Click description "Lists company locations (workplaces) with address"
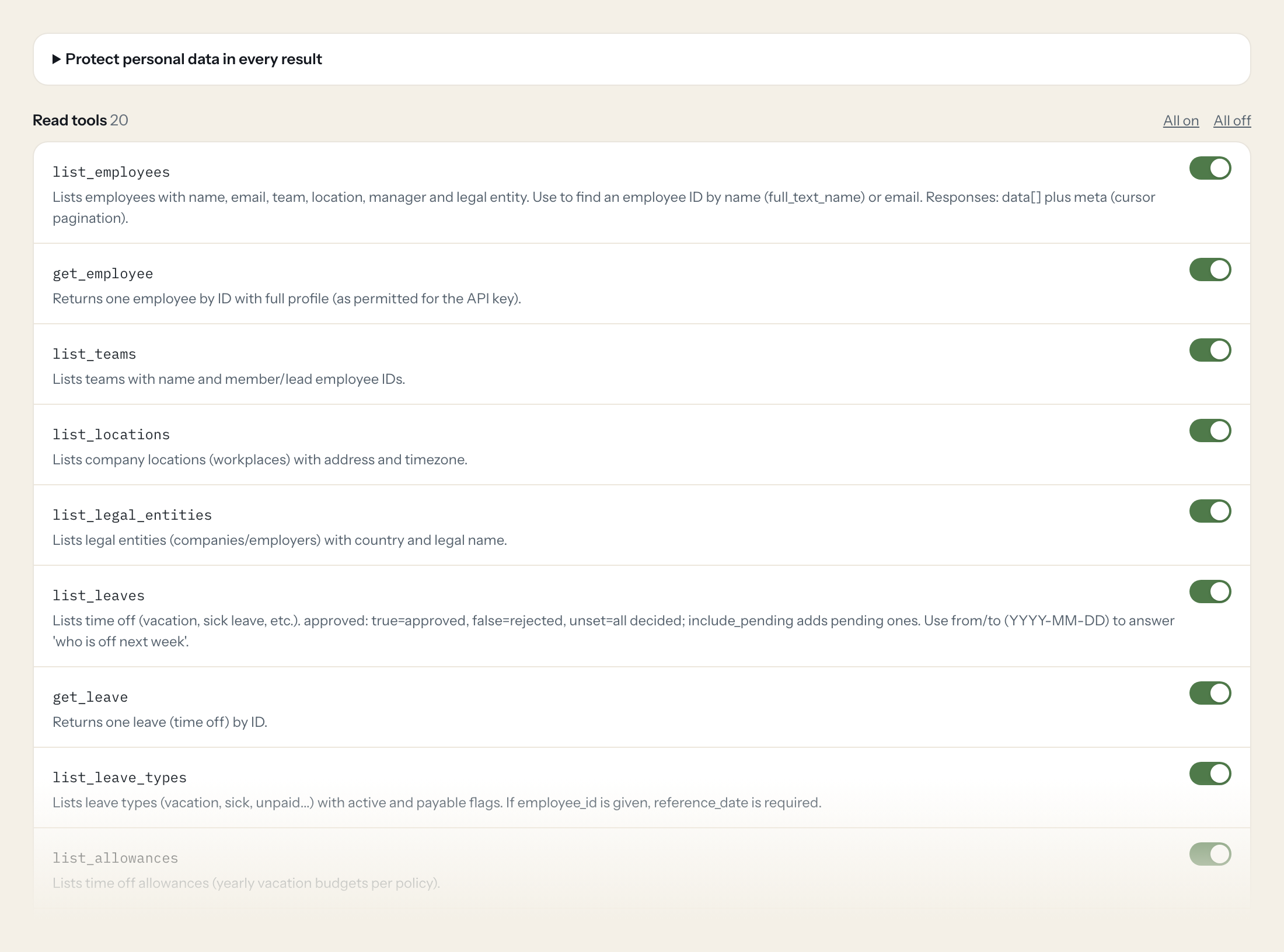Viewport: 1284px width, 952px height. click(x=260, y=460)
